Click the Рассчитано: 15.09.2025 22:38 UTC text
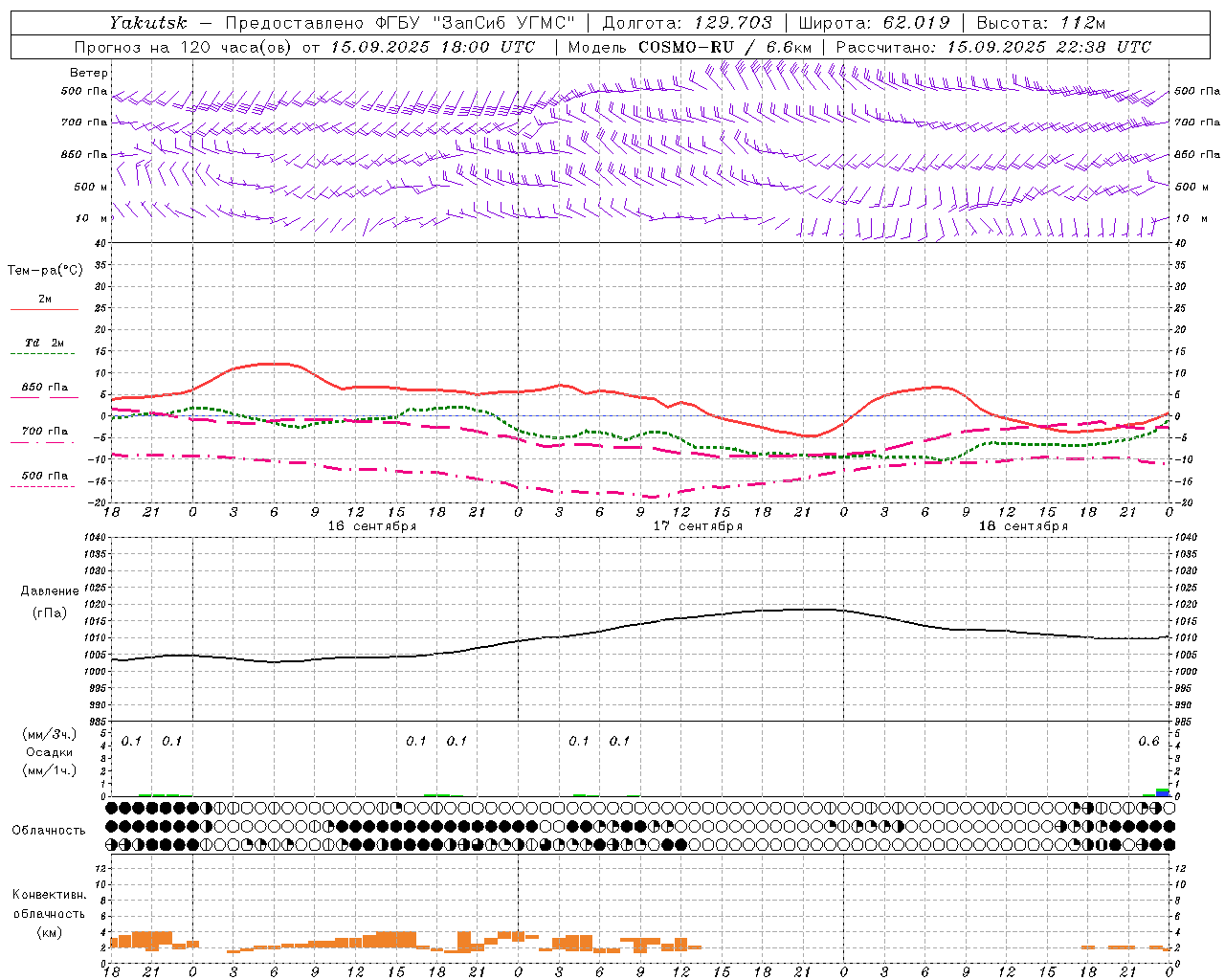 click(x=993, y=47)
